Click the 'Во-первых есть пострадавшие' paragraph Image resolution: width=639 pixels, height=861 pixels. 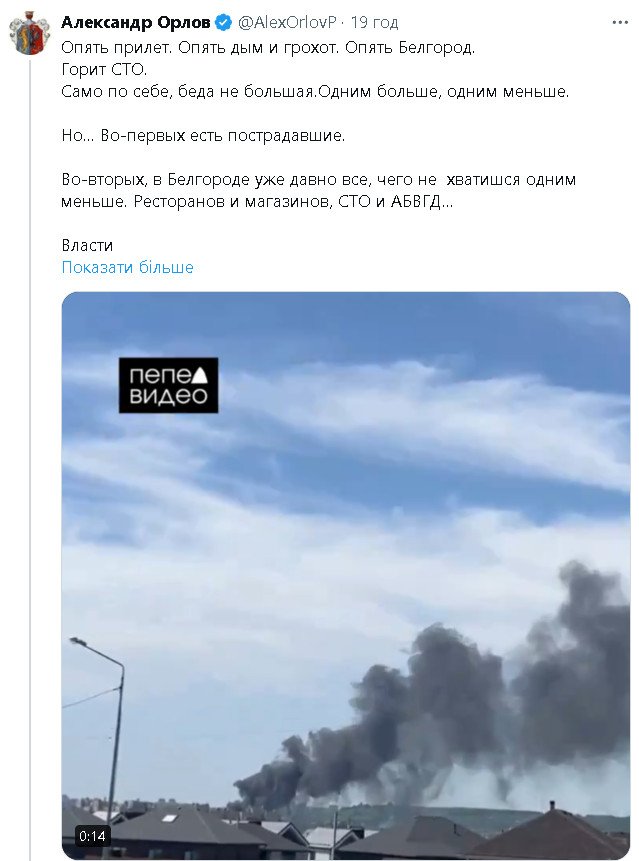(203, 136)
